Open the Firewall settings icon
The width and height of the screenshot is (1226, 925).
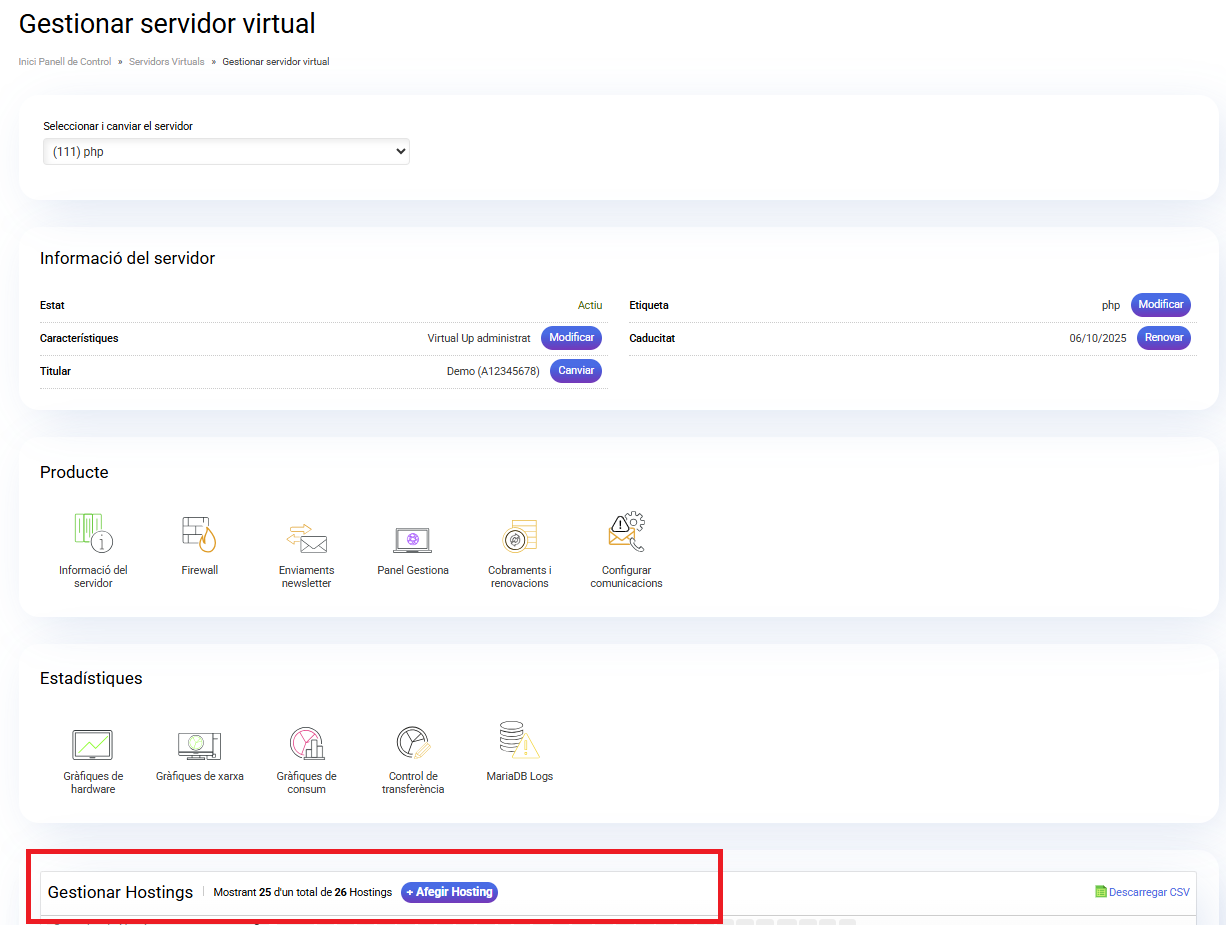[x=199, y=535]
